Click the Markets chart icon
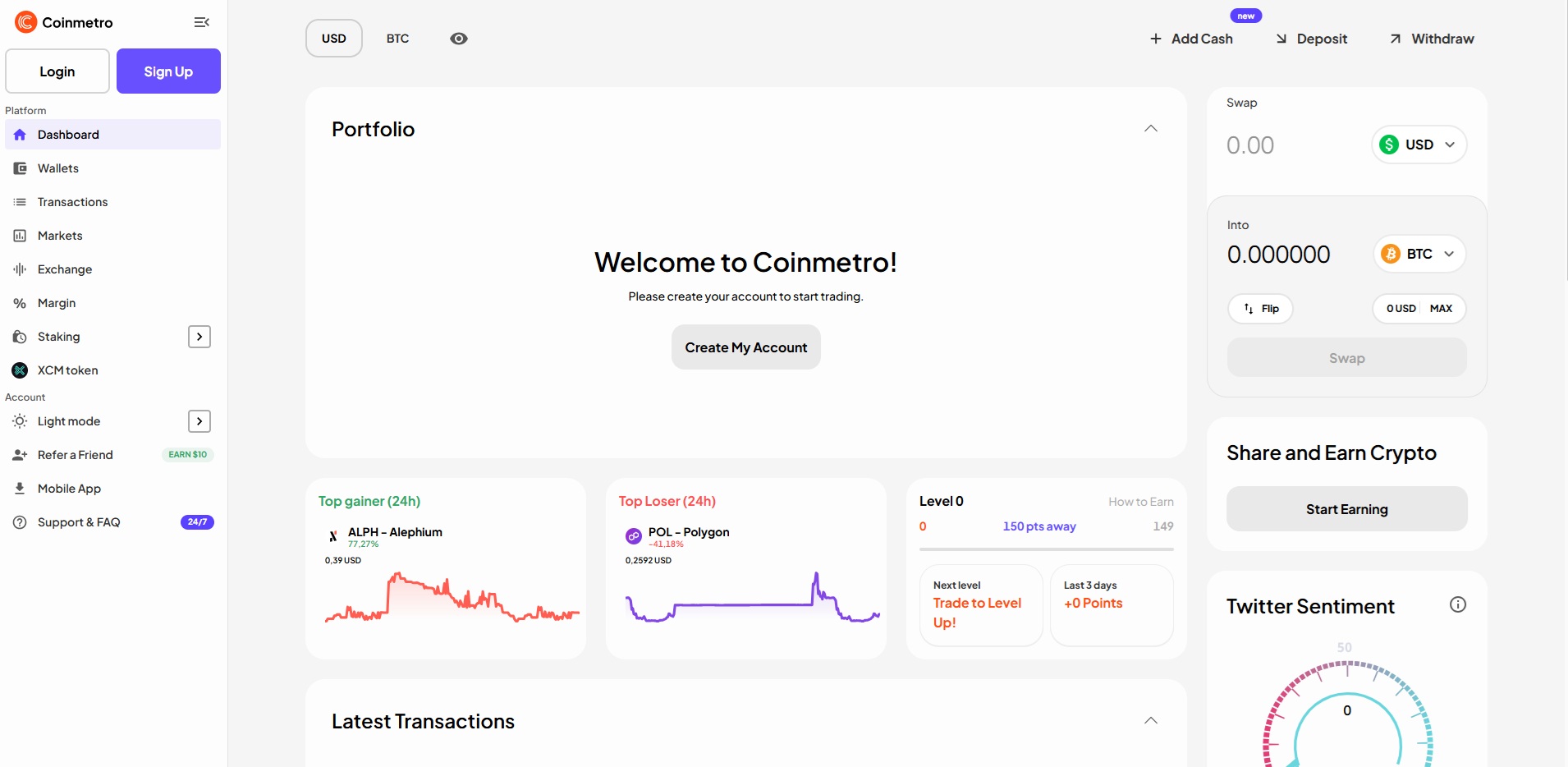 pyautogui.click(x=20, y=236)
